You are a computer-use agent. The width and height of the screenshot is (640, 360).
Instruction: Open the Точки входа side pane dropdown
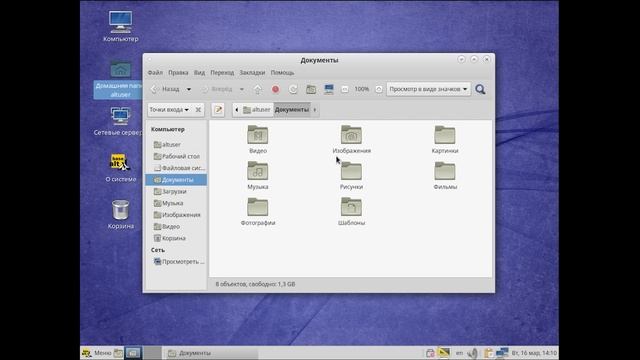169,109
